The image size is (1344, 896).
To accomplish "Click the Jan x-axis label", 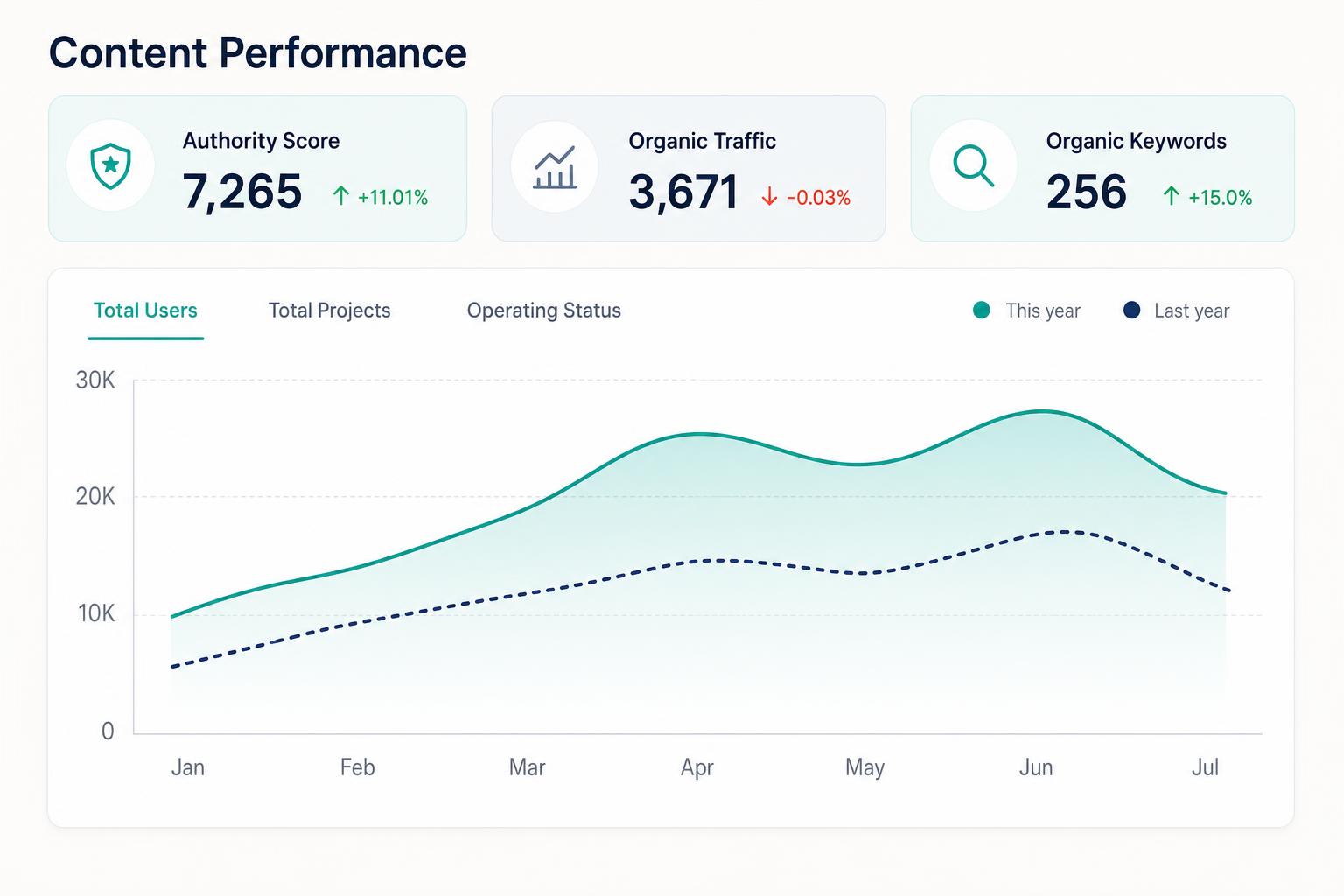I will pyautogui.click(x=187, y=767).
